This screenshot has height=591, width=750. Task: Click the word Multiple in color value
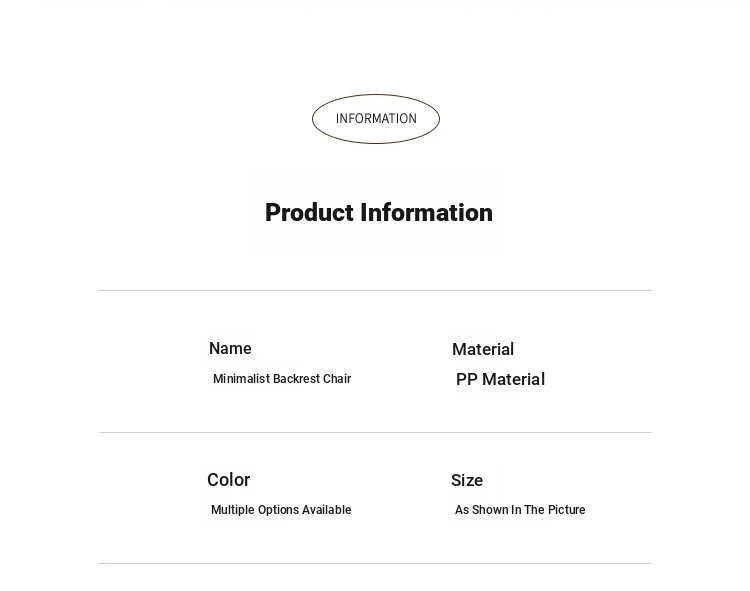233,510
